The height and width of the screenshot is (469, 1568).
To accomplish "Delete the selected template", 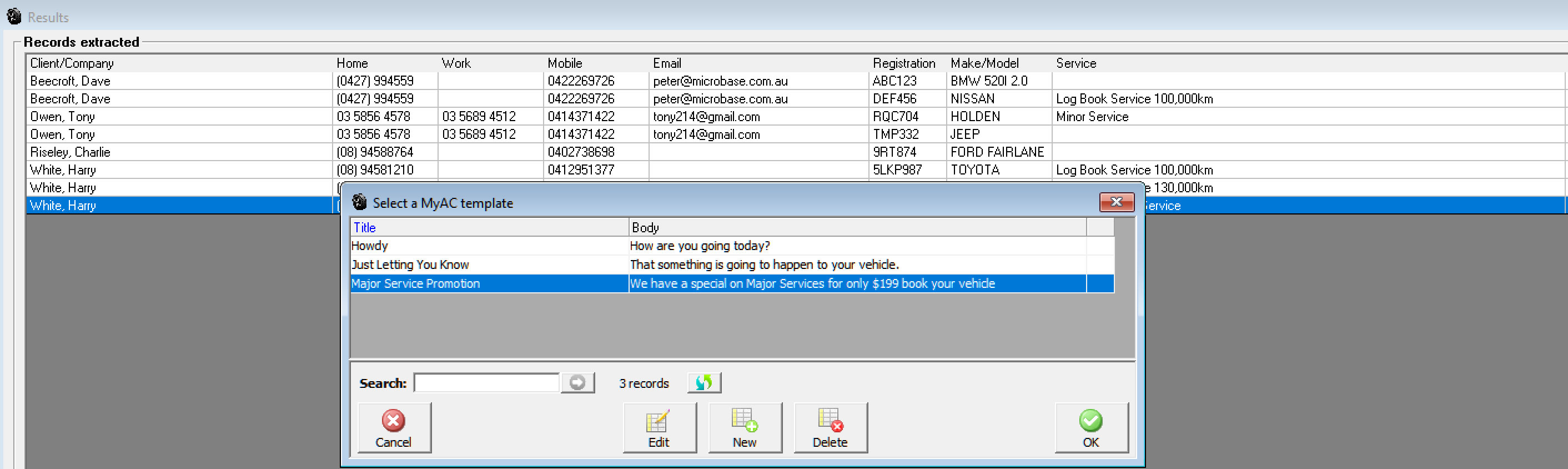I will tap(830, 427).
